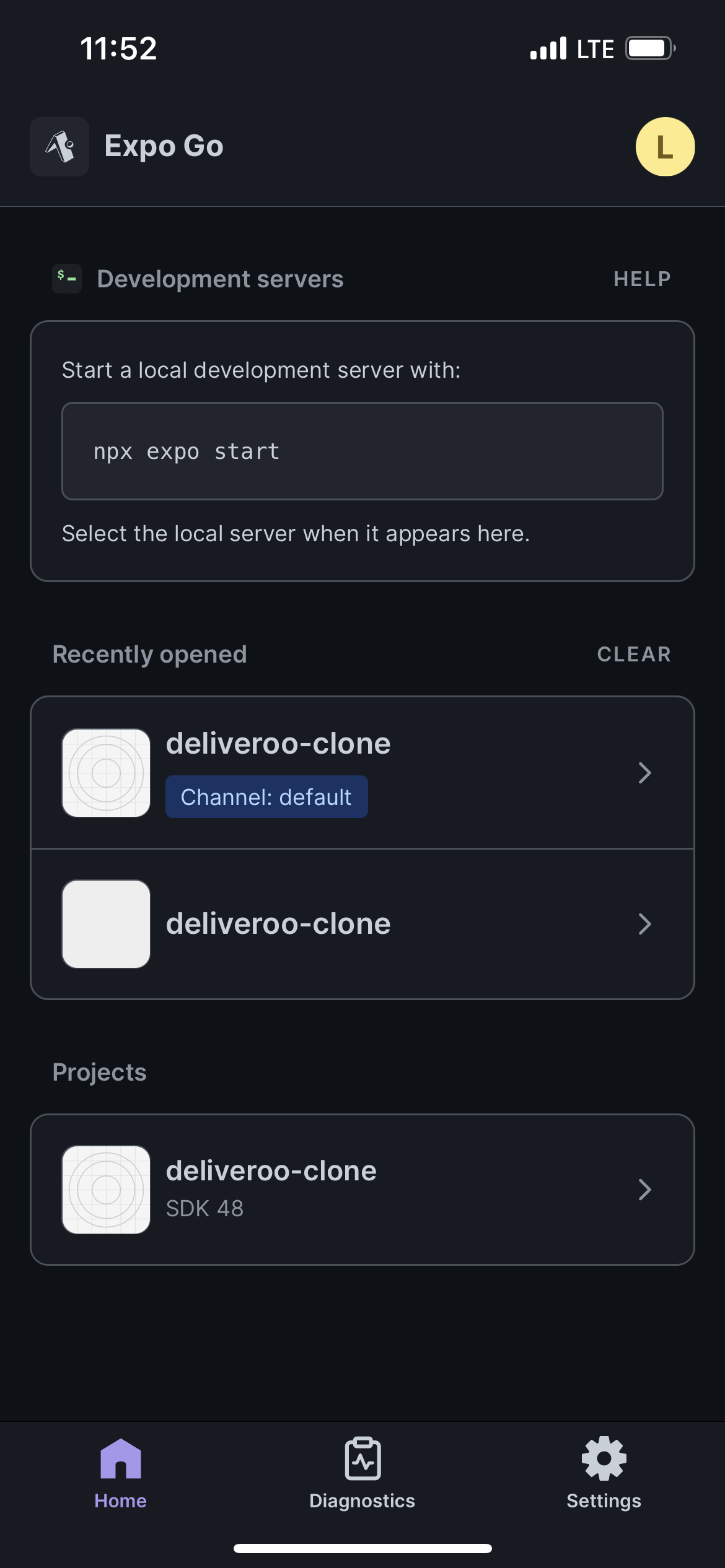Tap the battery icon in status bar

650,48
